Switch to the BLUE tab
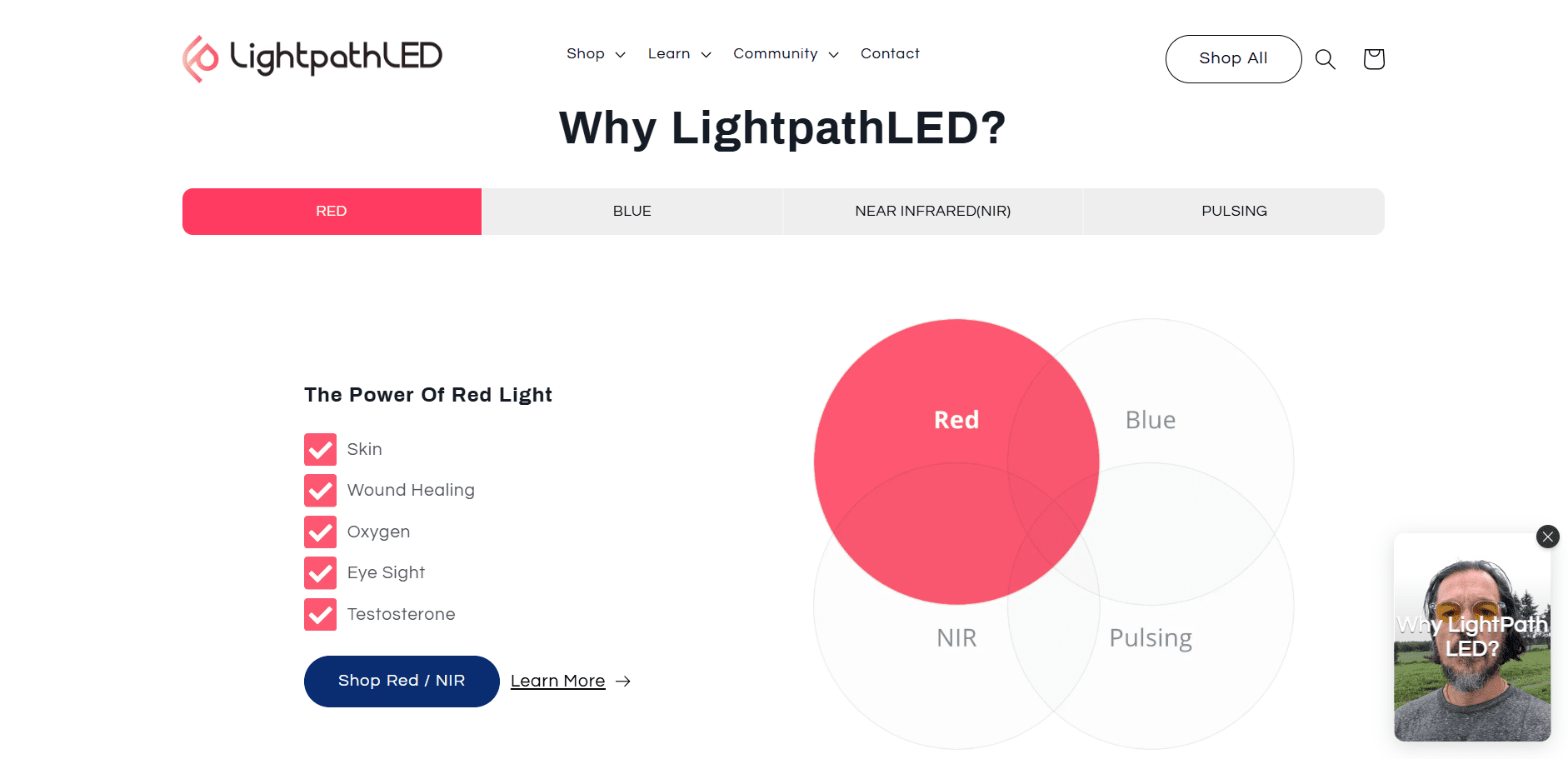This screenshot has height=759, width=1568. (x=632, y=212)
